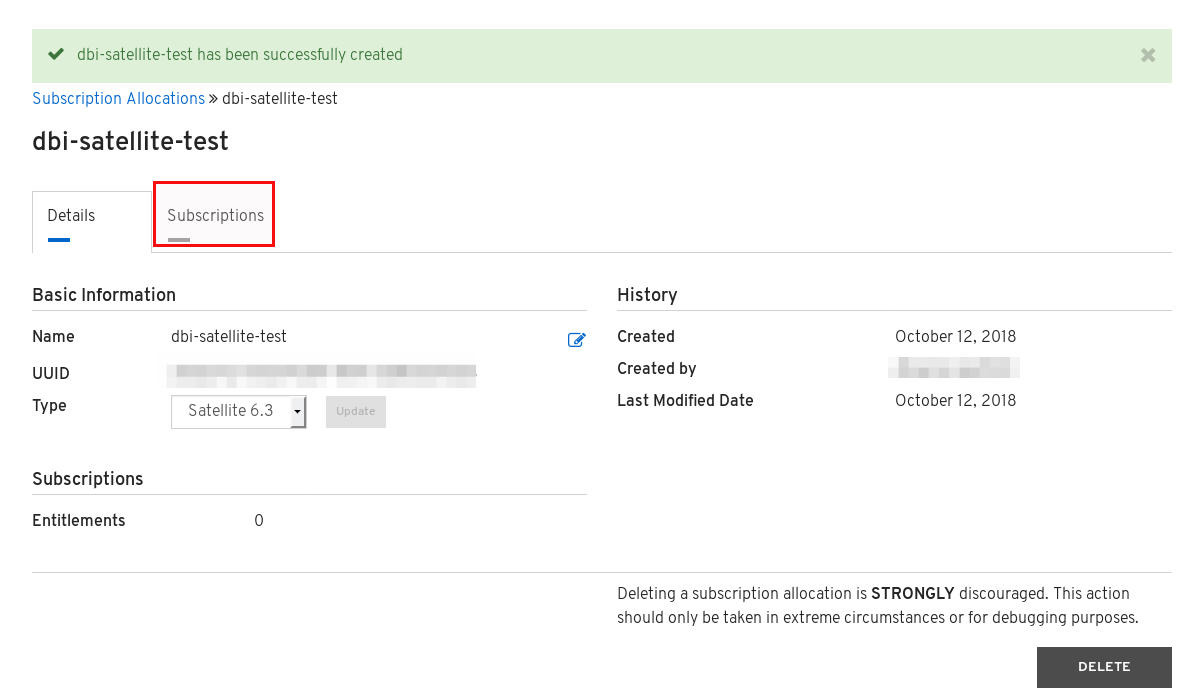The height and width of the screenshot is (697, 1183).
Task: Click the DELETE button
Action: point(1104,667)
